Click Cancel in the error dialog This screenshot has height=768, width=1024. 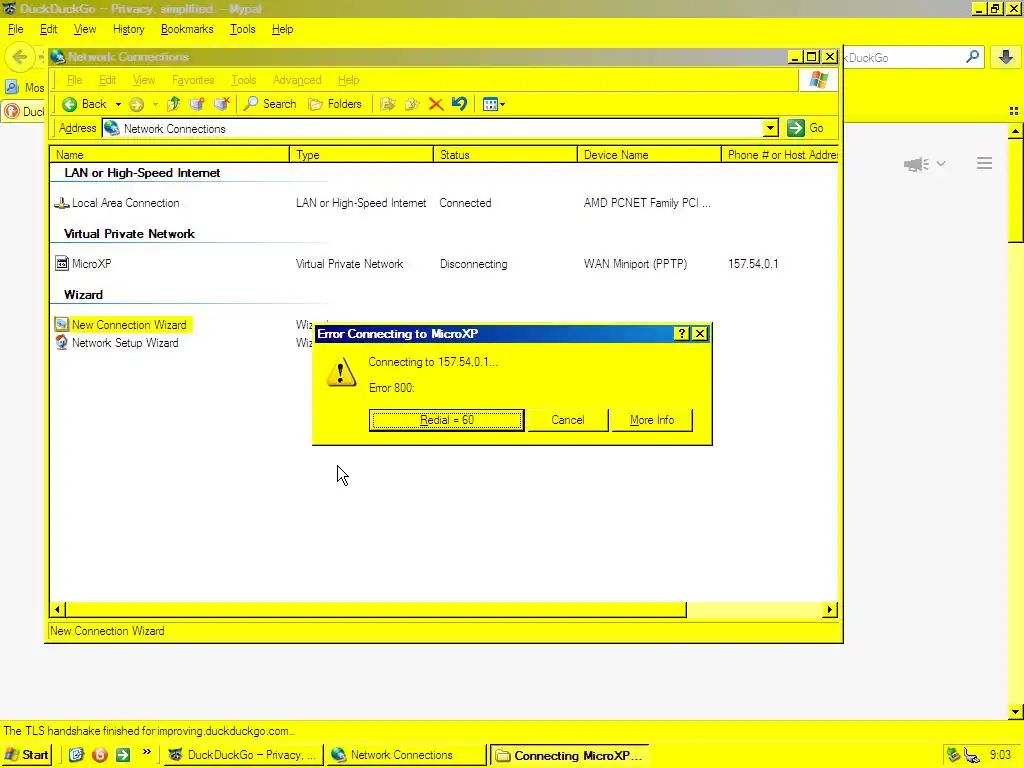coord(568,420)
